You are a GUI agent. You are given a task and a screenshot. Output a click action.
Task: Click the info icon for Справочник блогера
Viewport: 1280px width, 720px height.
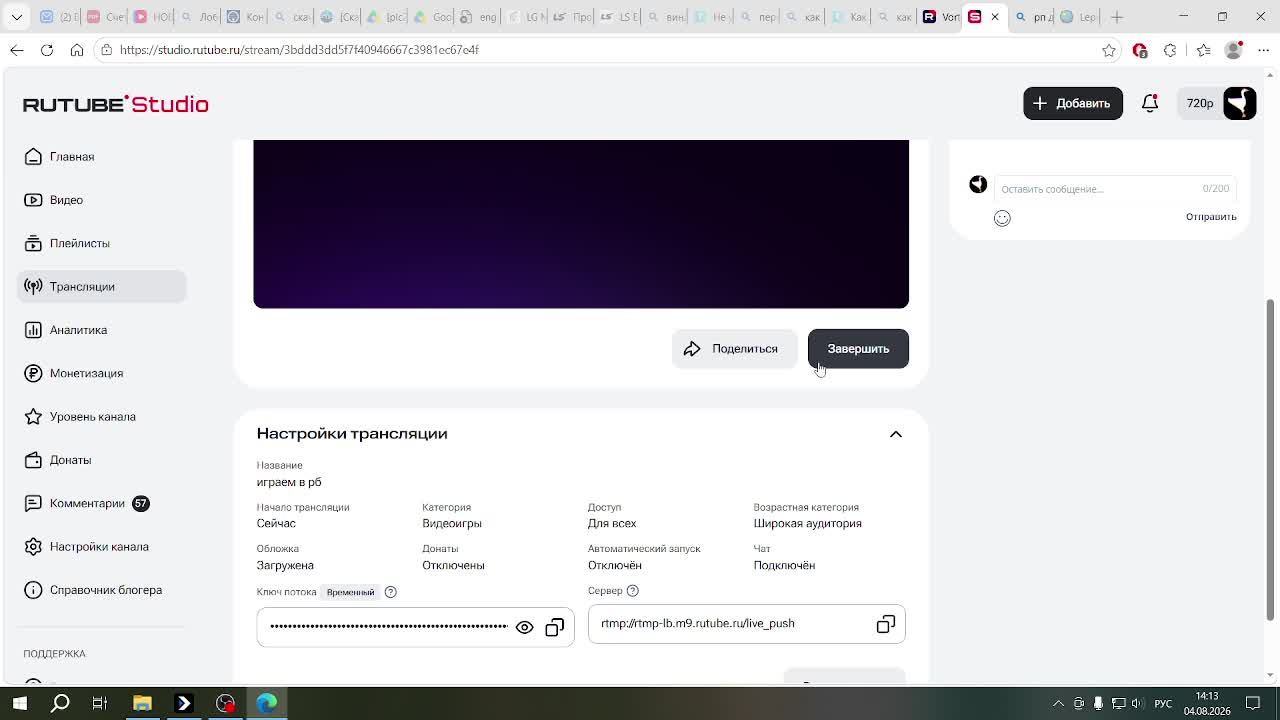pos(33,590)
